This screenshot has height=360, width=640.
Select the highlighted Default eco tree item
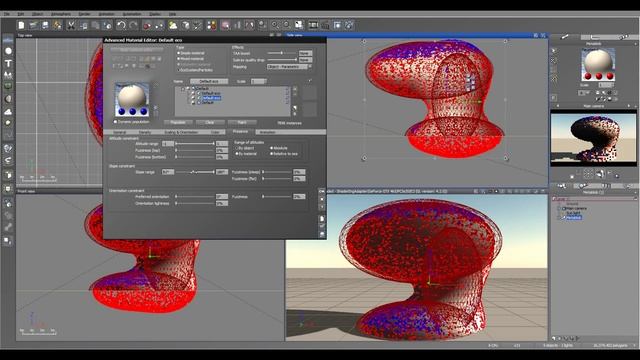point(211,98)
